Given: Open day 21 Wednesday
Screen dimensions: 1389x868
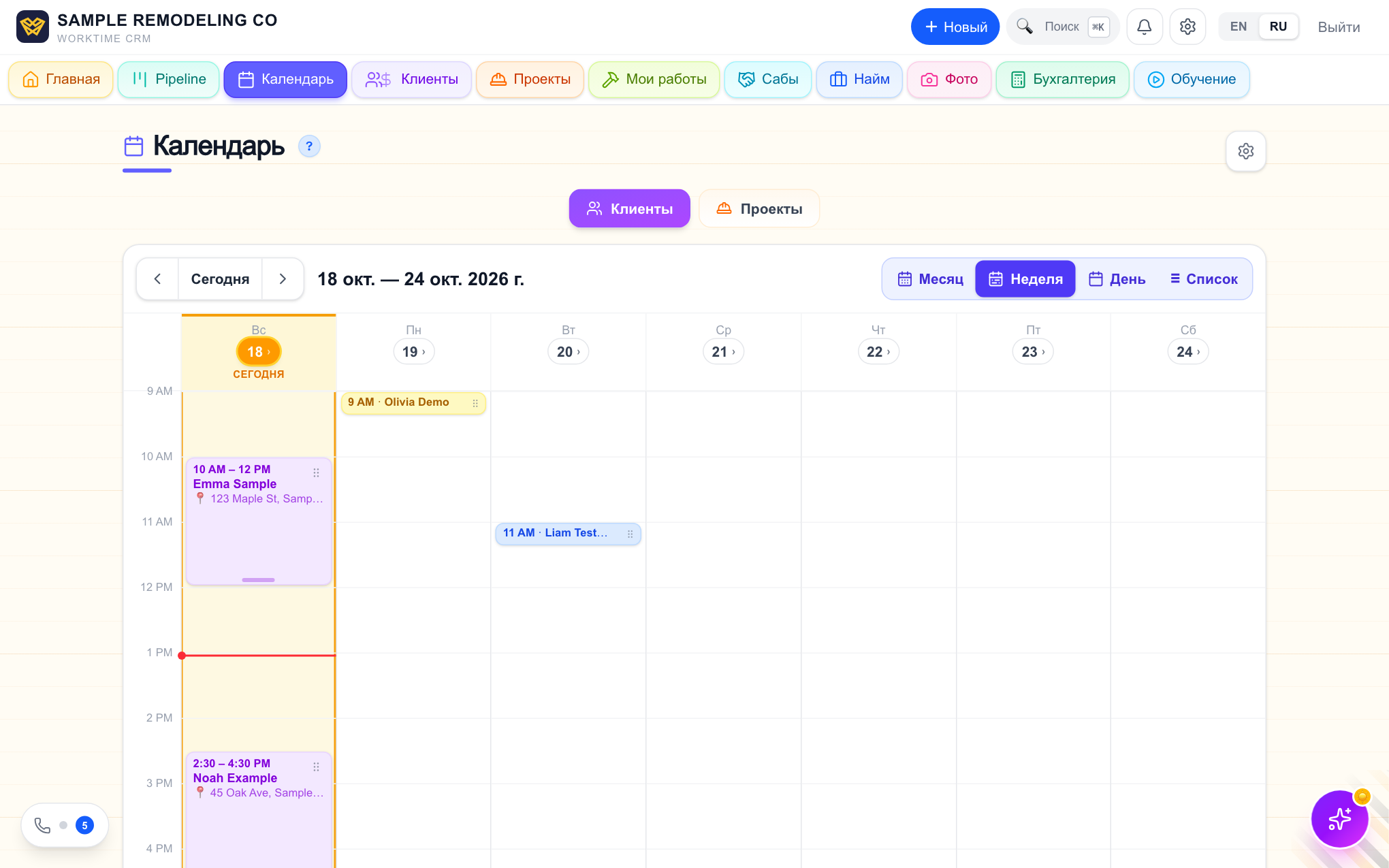Looking at the screenshot, I should [723, 352].
